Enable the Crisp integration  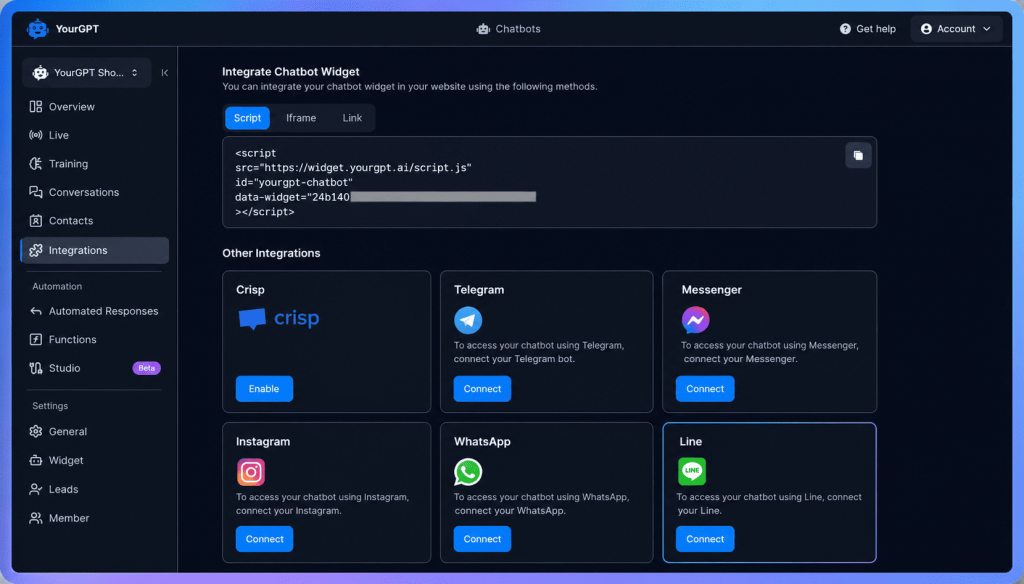click(x=264, y=389)
